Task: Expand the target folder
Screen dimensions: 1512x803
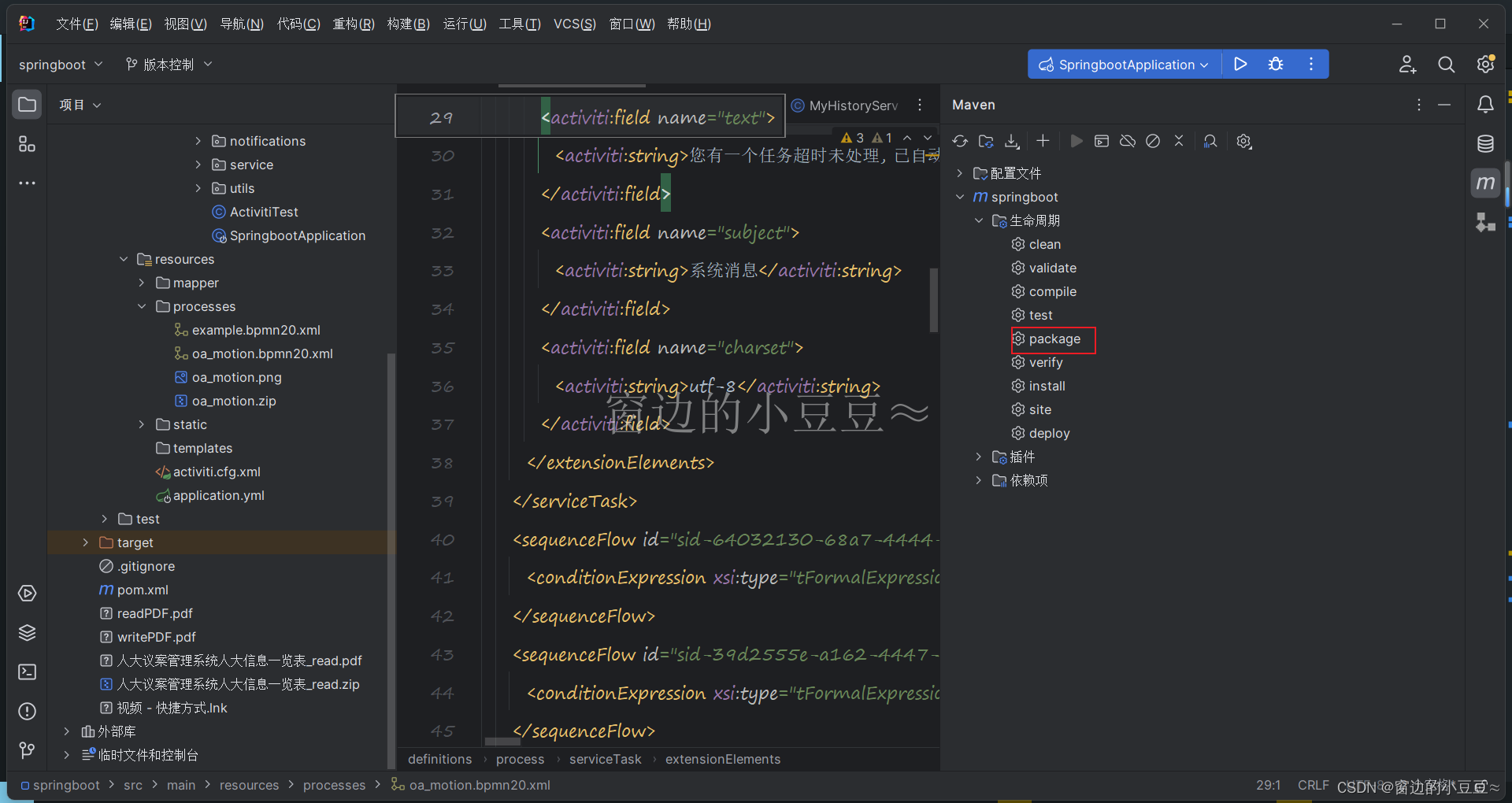Action: pyautogui.click(x=86, y=542)
